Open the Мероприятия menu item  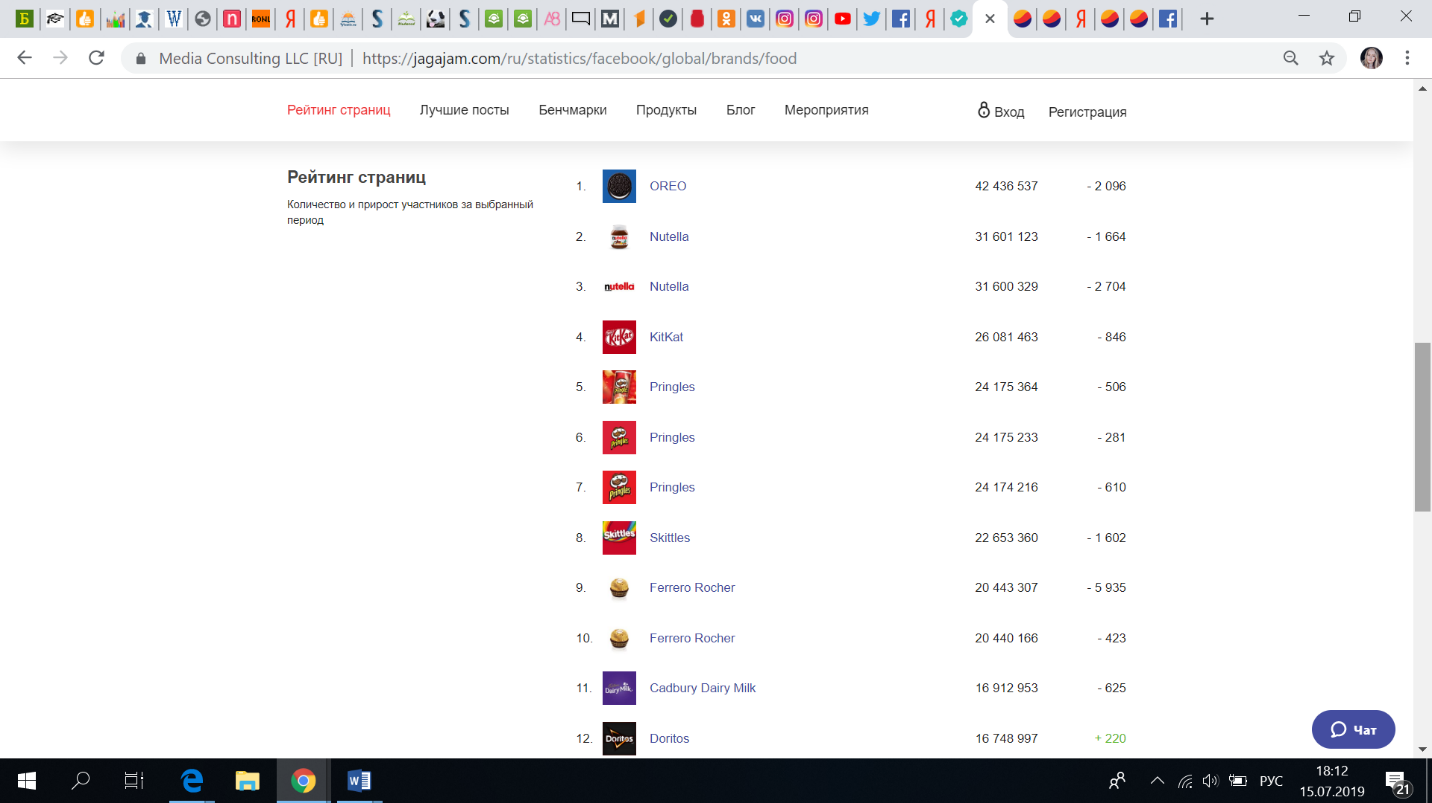pos(826,110)
